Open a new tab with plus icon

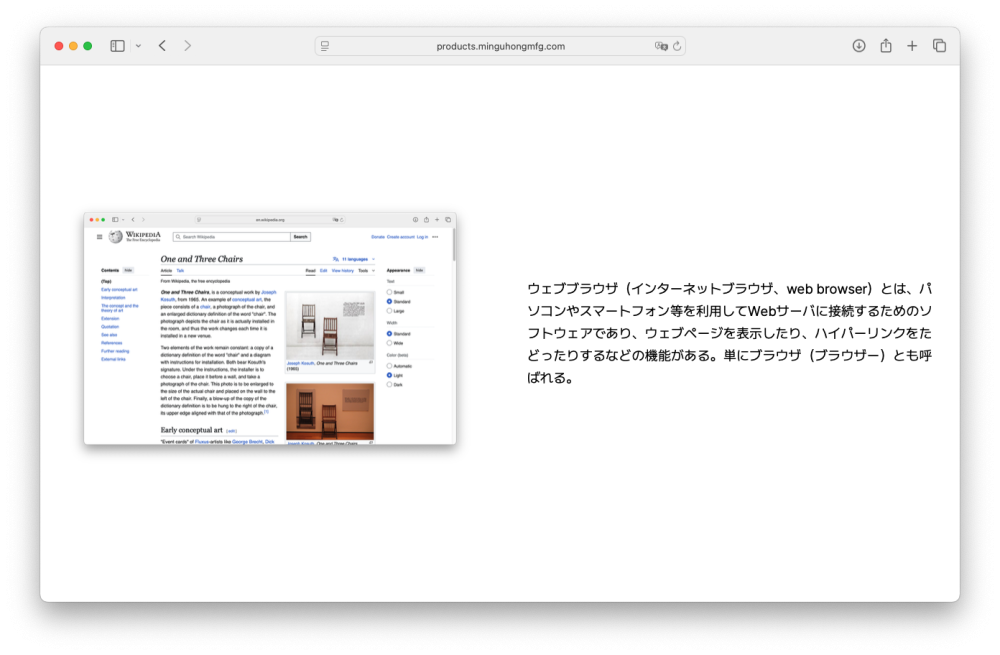913,46
